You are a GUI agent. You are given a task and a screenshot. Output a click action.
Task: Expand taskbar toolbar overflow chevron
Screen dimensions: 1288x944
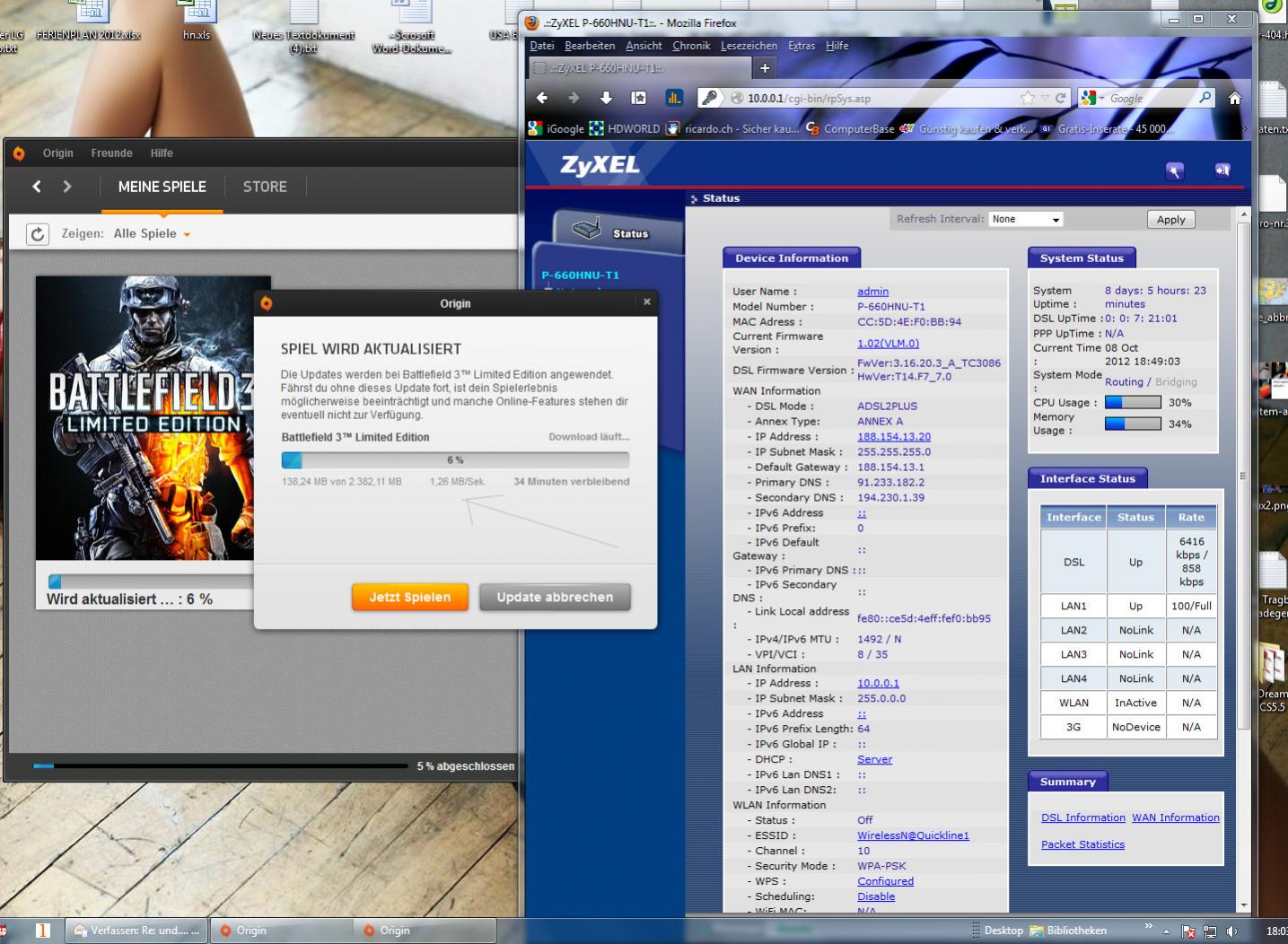pyautogui.click(x=1148, y=926)
